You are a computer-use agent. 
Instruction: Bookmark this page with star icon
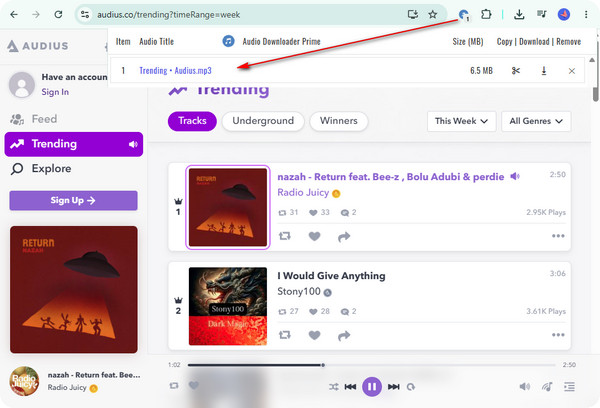[x=433, y=15]
